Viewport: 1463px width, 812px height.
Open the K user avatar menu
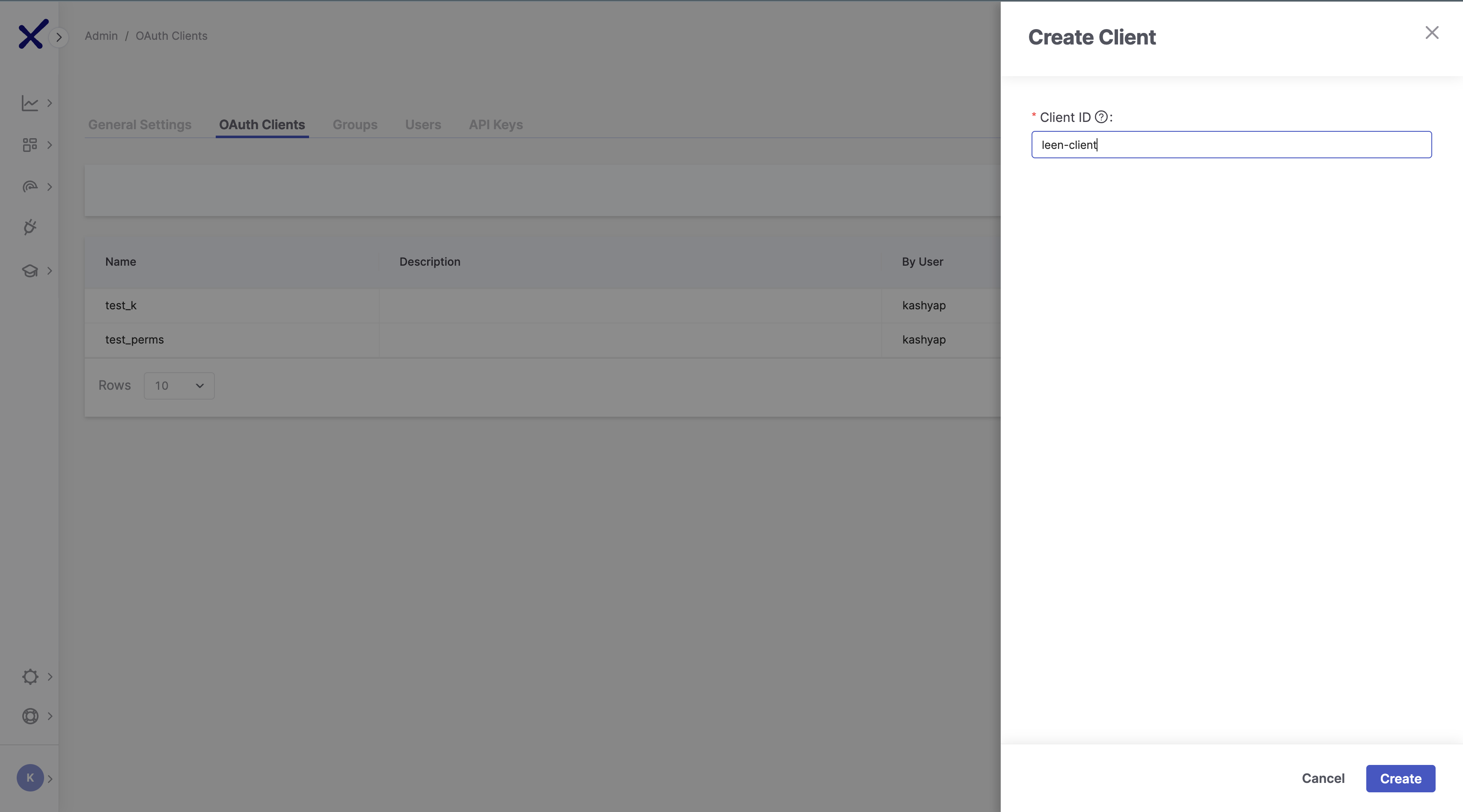pyautogui.click(x=30, y=778)
